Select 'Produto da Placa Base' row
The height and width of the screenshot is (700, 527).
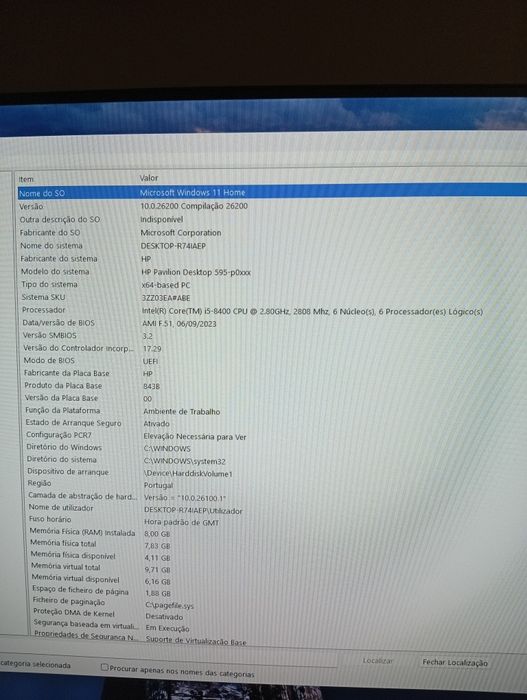pos(63,385)
